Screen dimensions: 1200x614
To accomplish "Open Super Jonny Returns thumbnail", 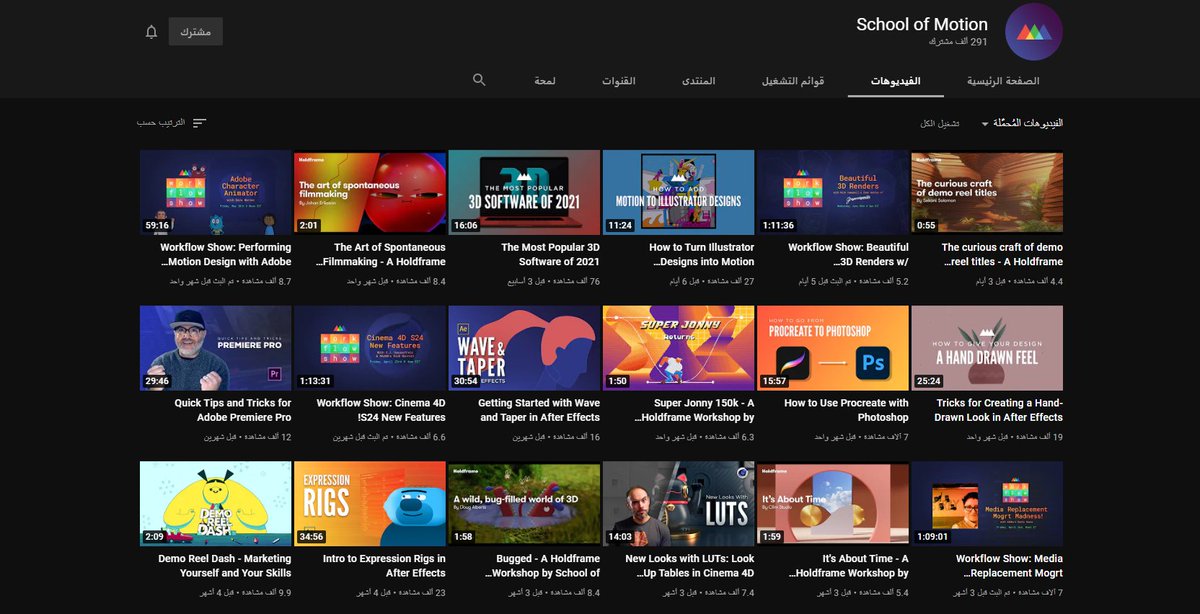I will tap(678, 348).
